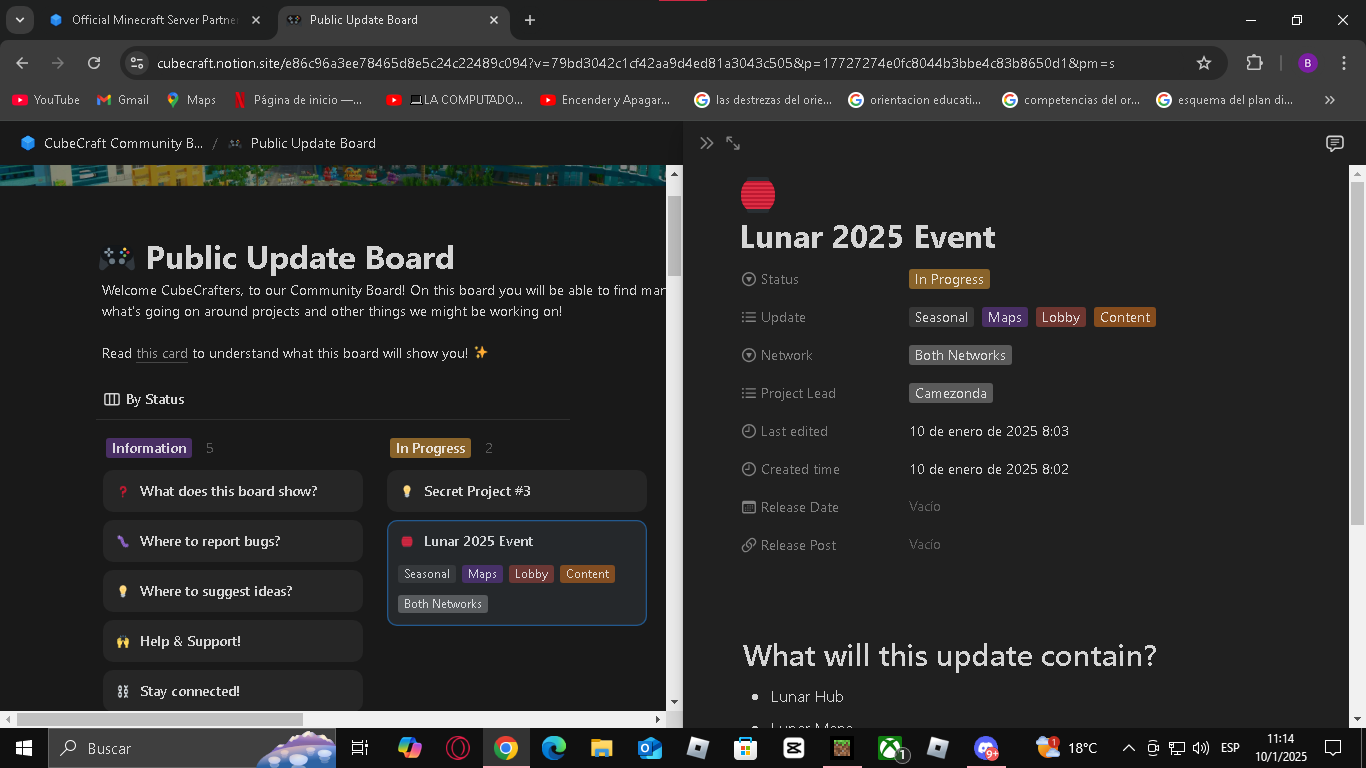
Task: Open the Windows notification center icon
Action: coord(1332,748)
